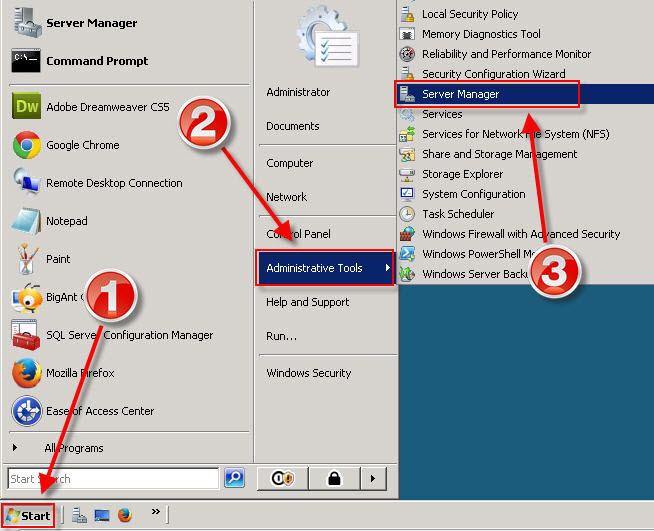Click in the Start Search field

[x=113, y=478]
